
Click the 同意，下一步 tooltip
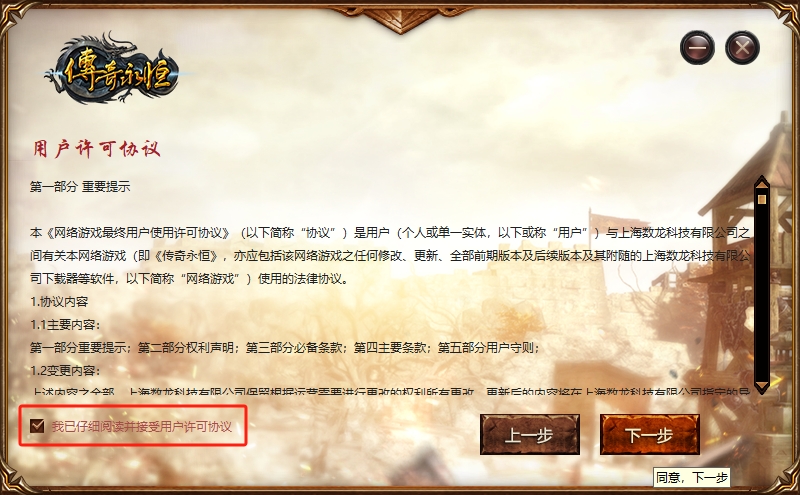pos(691,478)
